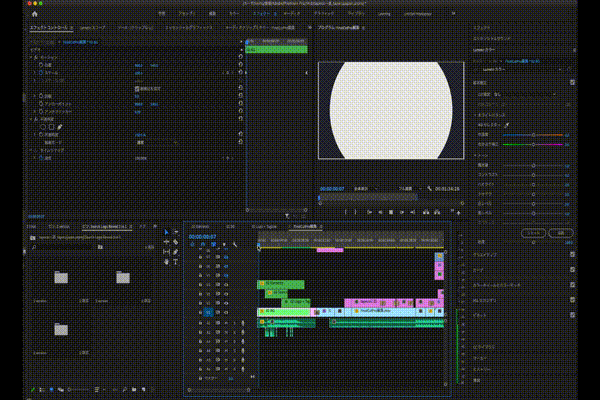
Task: Step forward one frame in program monitor
Action: (x=402, y=212)
